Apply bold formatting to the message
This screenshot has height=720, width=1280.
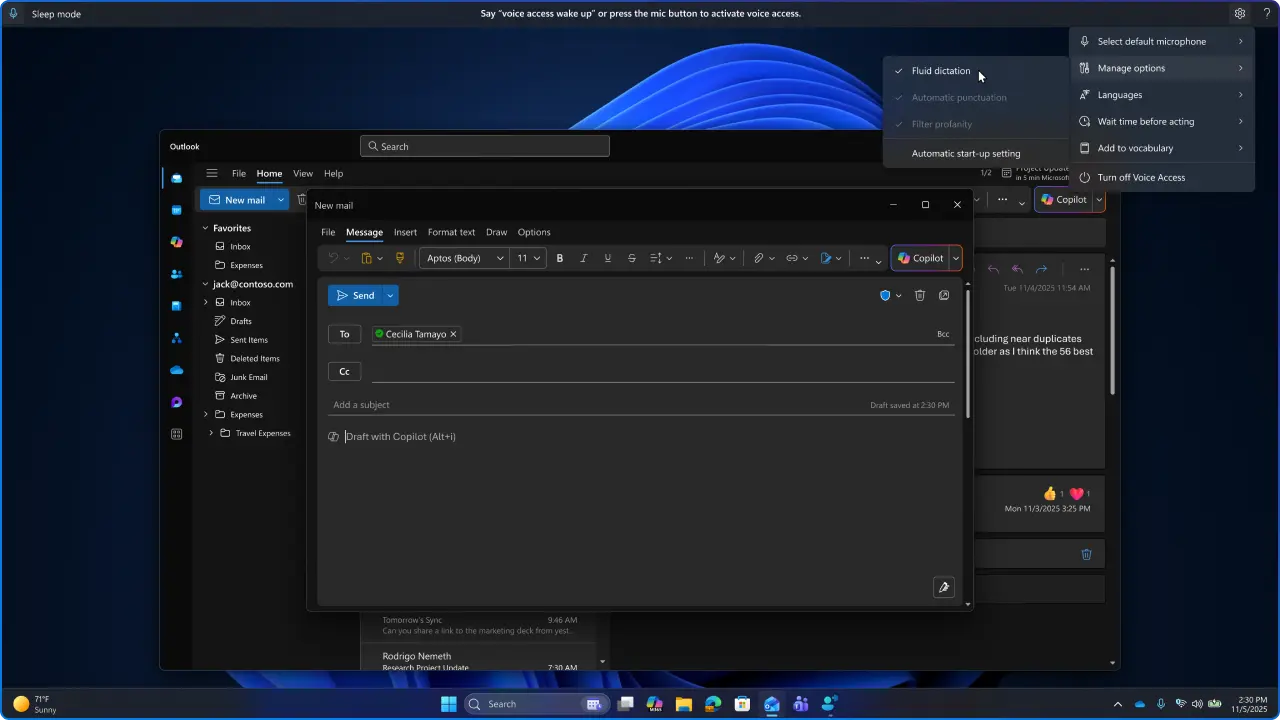[559, 258]
